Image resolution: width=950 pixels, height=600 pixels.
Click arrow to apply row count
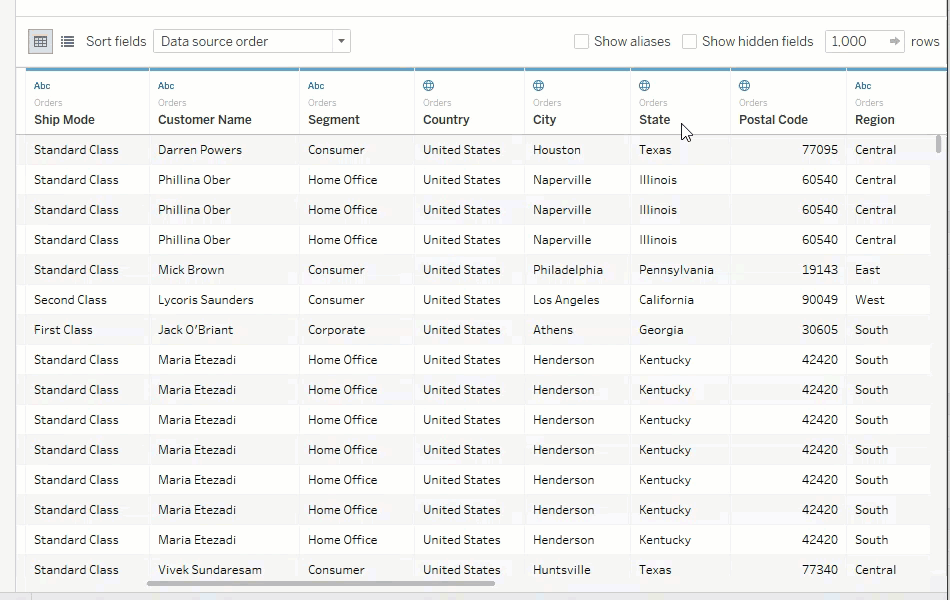point(894,41)
